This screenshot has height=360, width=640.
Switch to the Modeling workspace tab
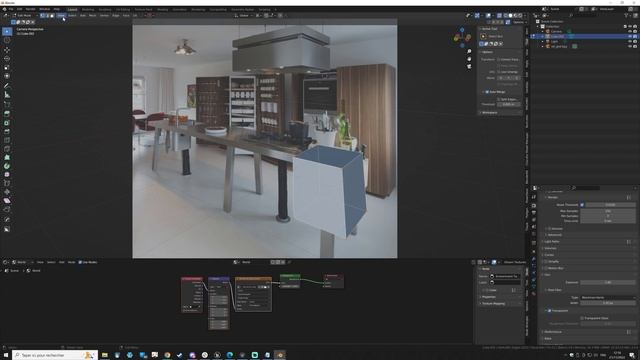click(88, 9)
